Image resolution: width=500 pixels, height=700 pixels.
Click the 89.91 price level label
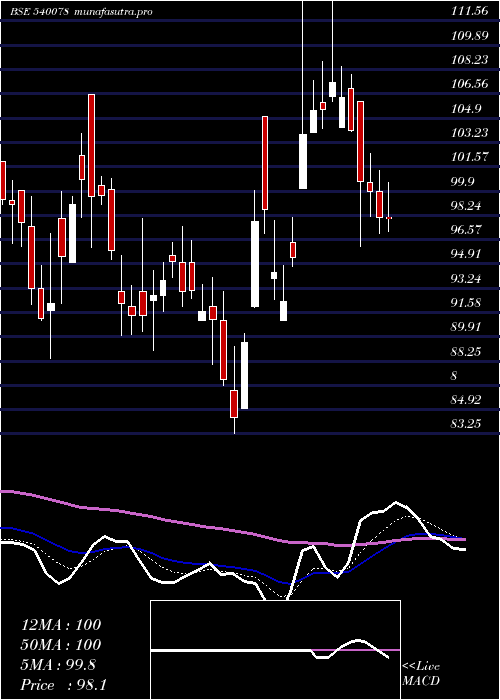pyautogui.click(x=467, y=327)
